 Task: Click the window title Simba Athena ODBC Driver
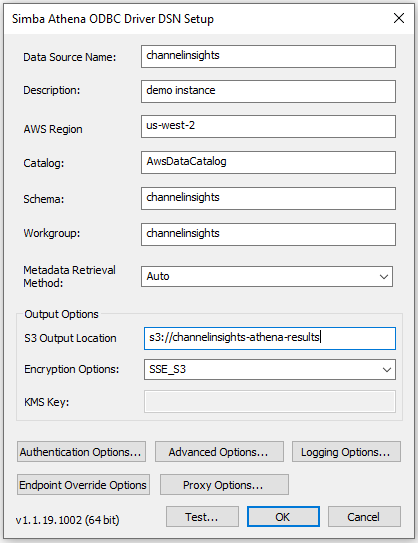[113, 19]
